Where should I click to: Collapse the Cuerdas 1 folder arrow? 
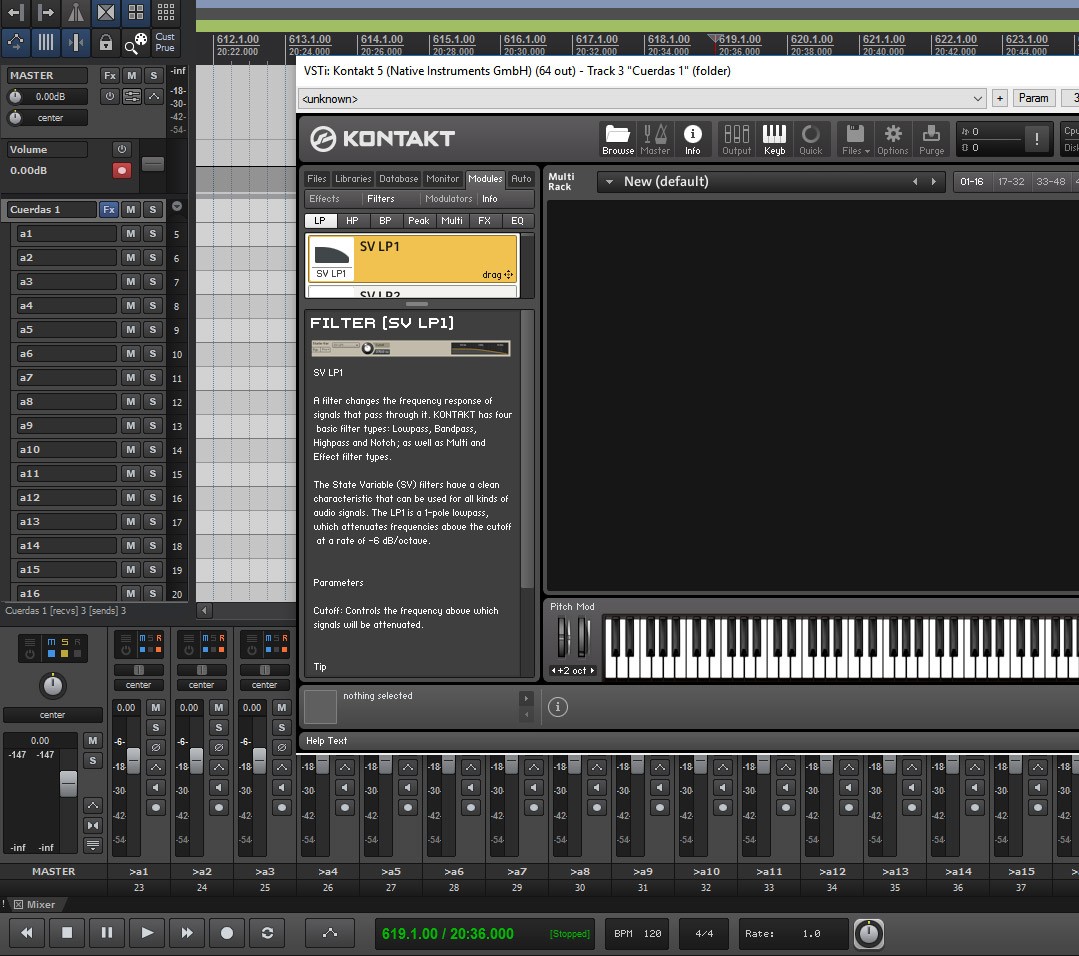[177, 207]
